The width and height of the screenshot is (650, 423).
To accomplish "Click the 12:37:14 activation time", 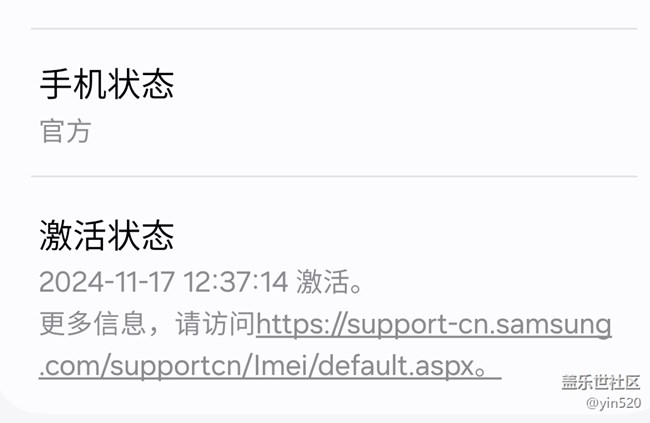I will pyautogui.click(x=235, y=282).
